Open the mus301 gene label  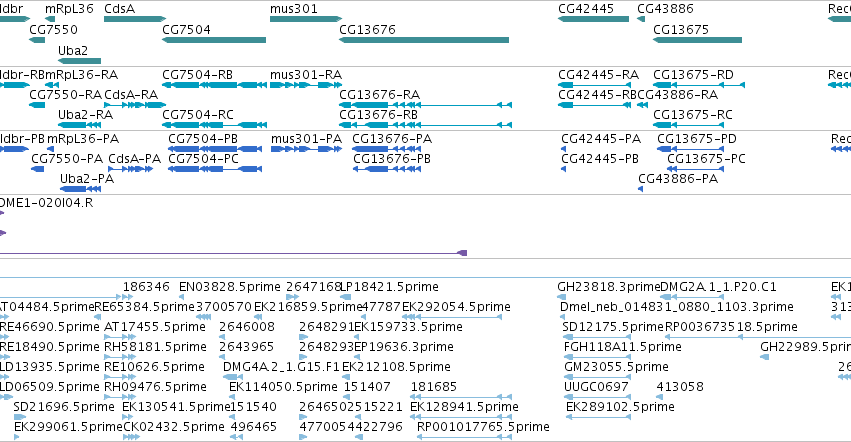click(294, 9)
